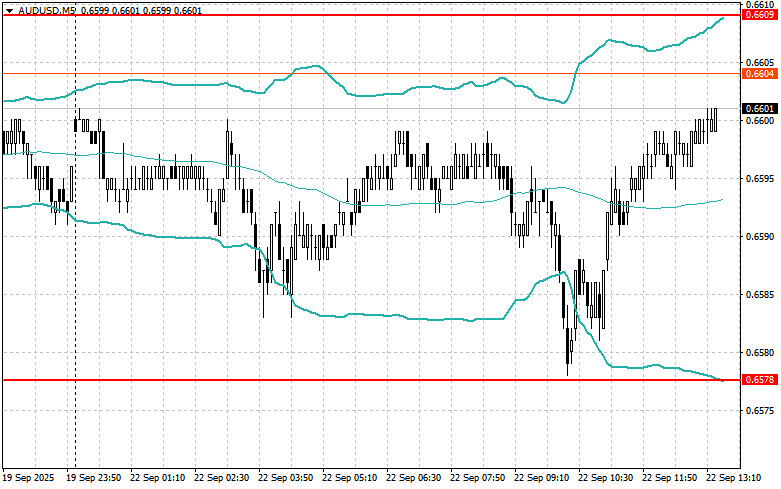781x489 pixels.
Task: Select the 0.6580 price axis label
Action: pyautogui.click(x=760, y=353)
